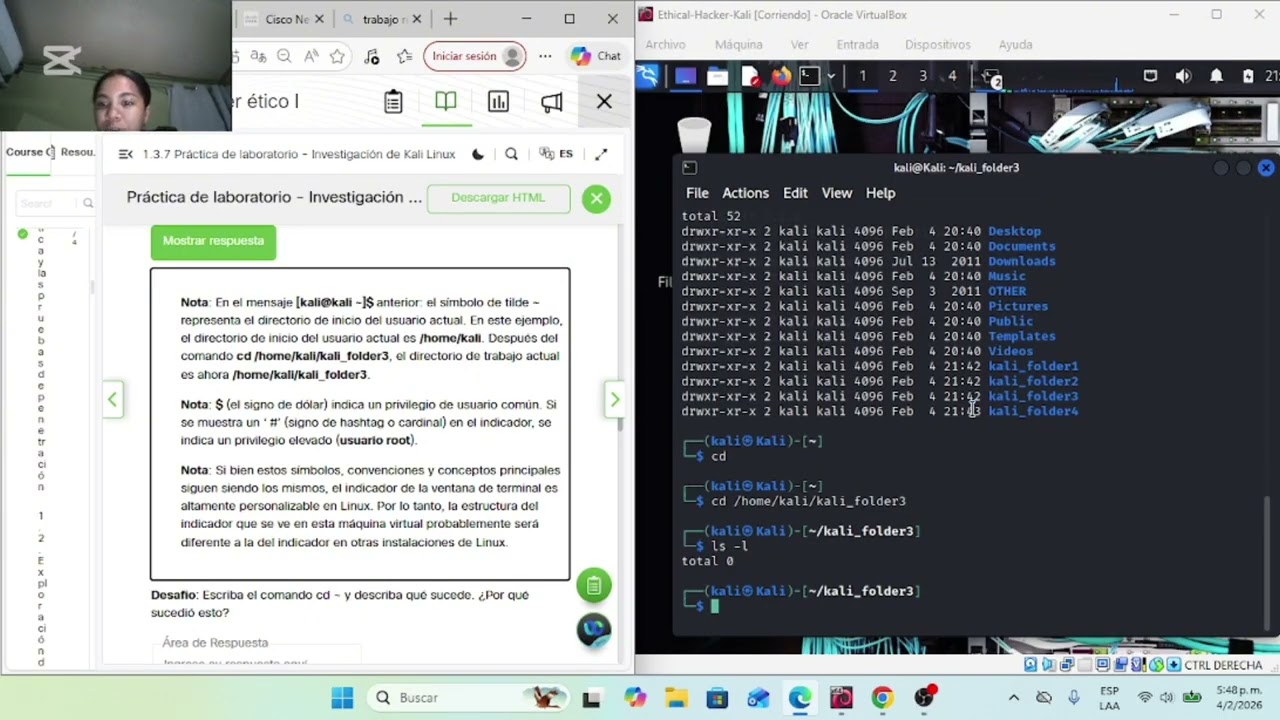
Task: Click Mostrar respuesta button
Action: click(213, 241)
